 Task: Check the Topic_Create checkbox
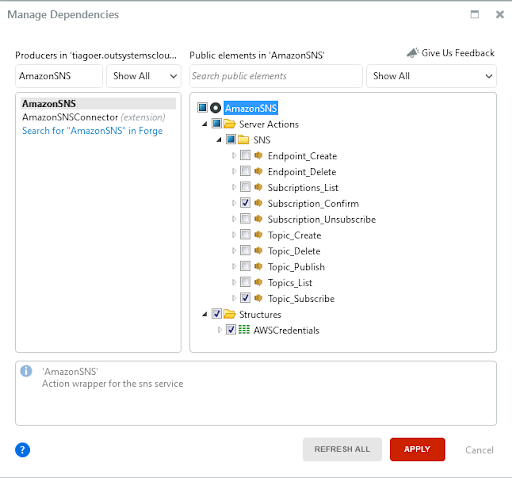245,234
